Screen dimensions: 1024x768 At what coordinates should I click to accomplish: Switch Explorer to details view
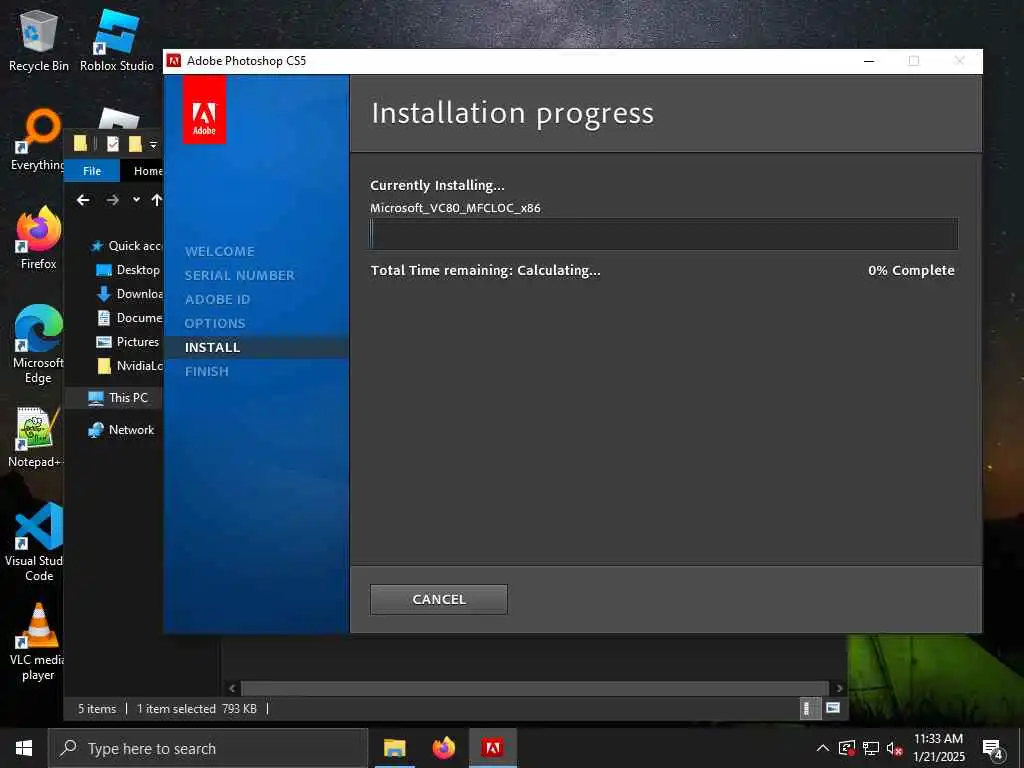pos(808,709)
